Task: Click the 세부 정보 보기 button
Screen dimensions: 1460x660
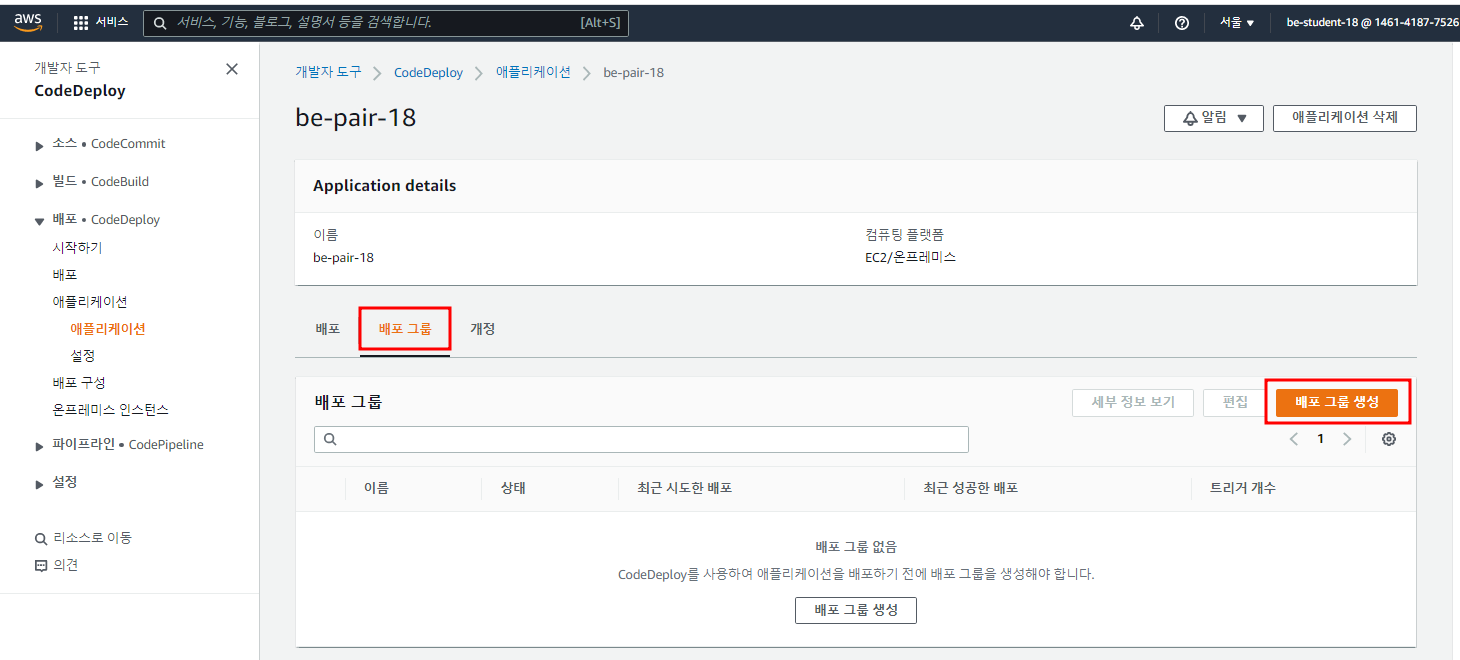Action: point(1133,402)
